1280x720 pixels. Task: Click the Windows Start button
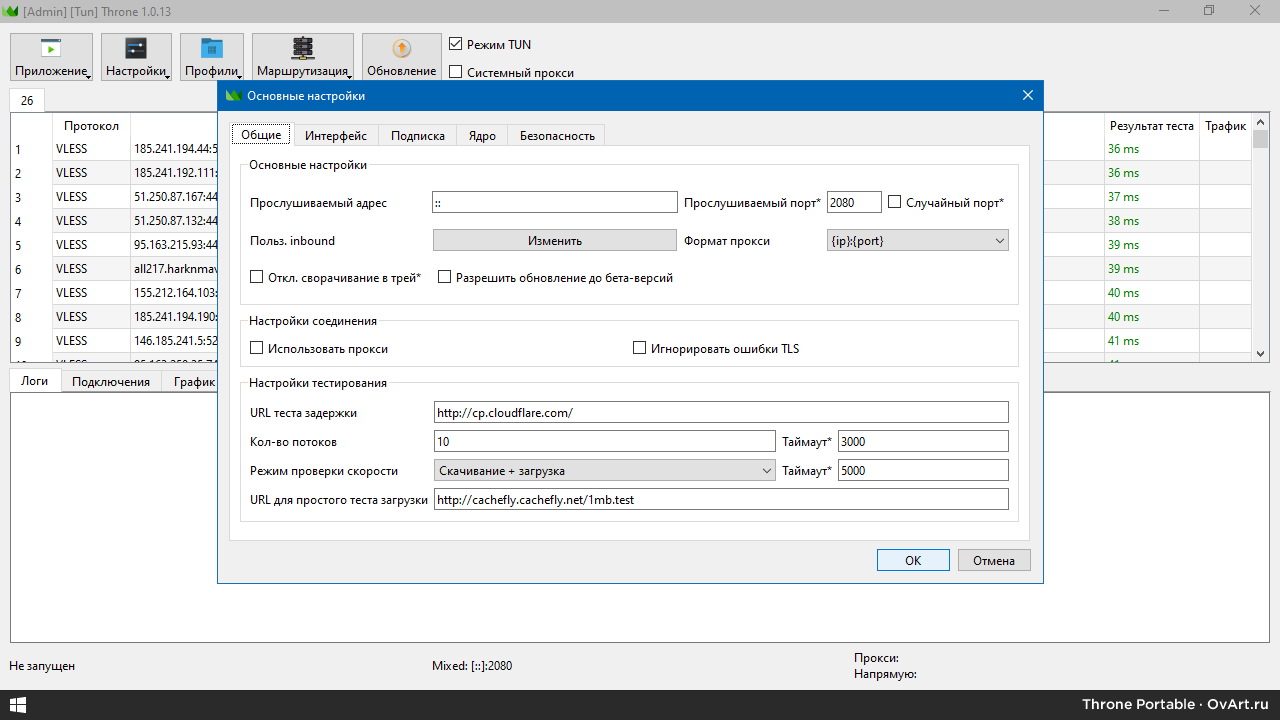pyautogui.click(x=17, y=705)
